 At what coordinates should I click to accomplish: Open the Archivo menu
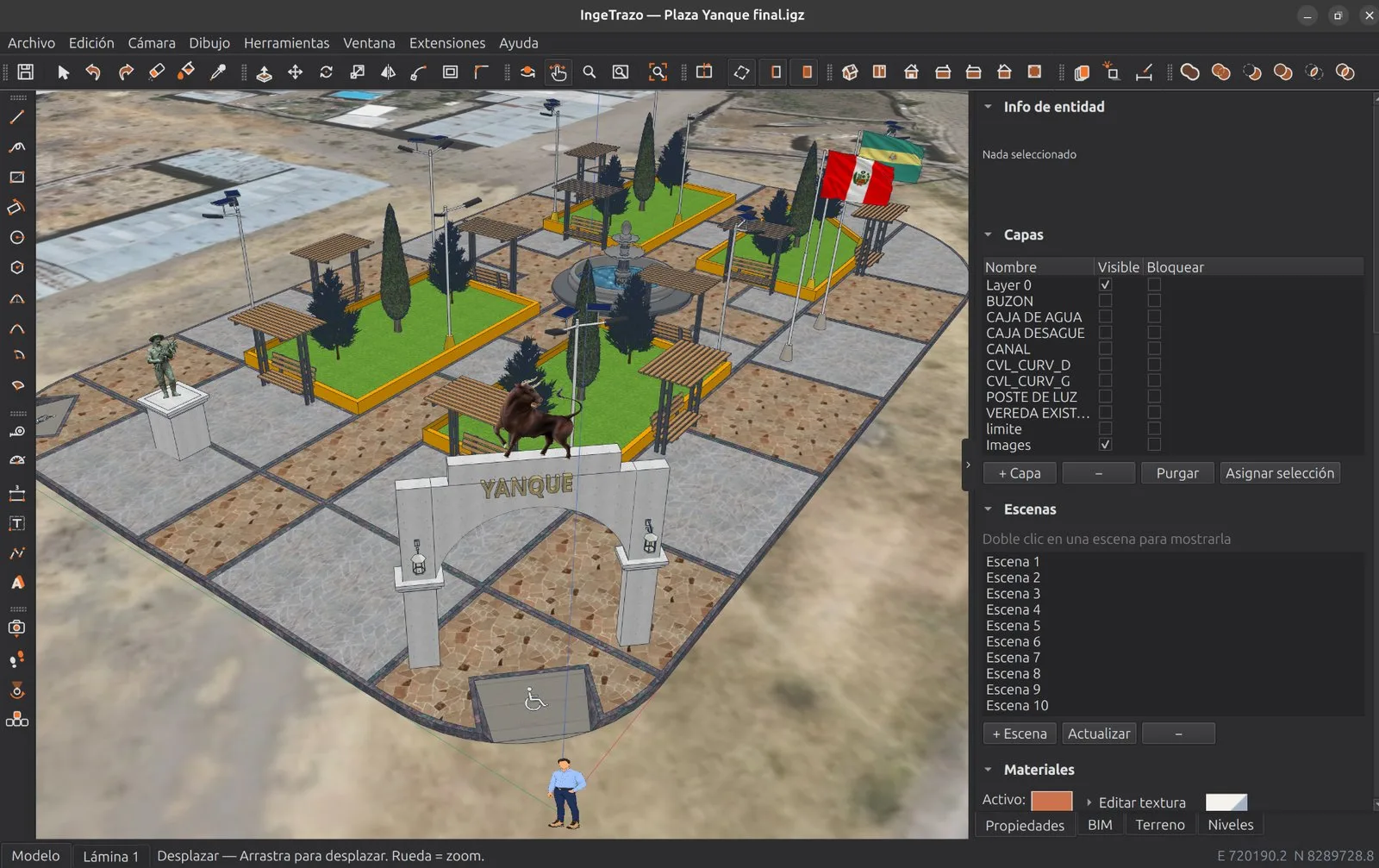point(31,43)
